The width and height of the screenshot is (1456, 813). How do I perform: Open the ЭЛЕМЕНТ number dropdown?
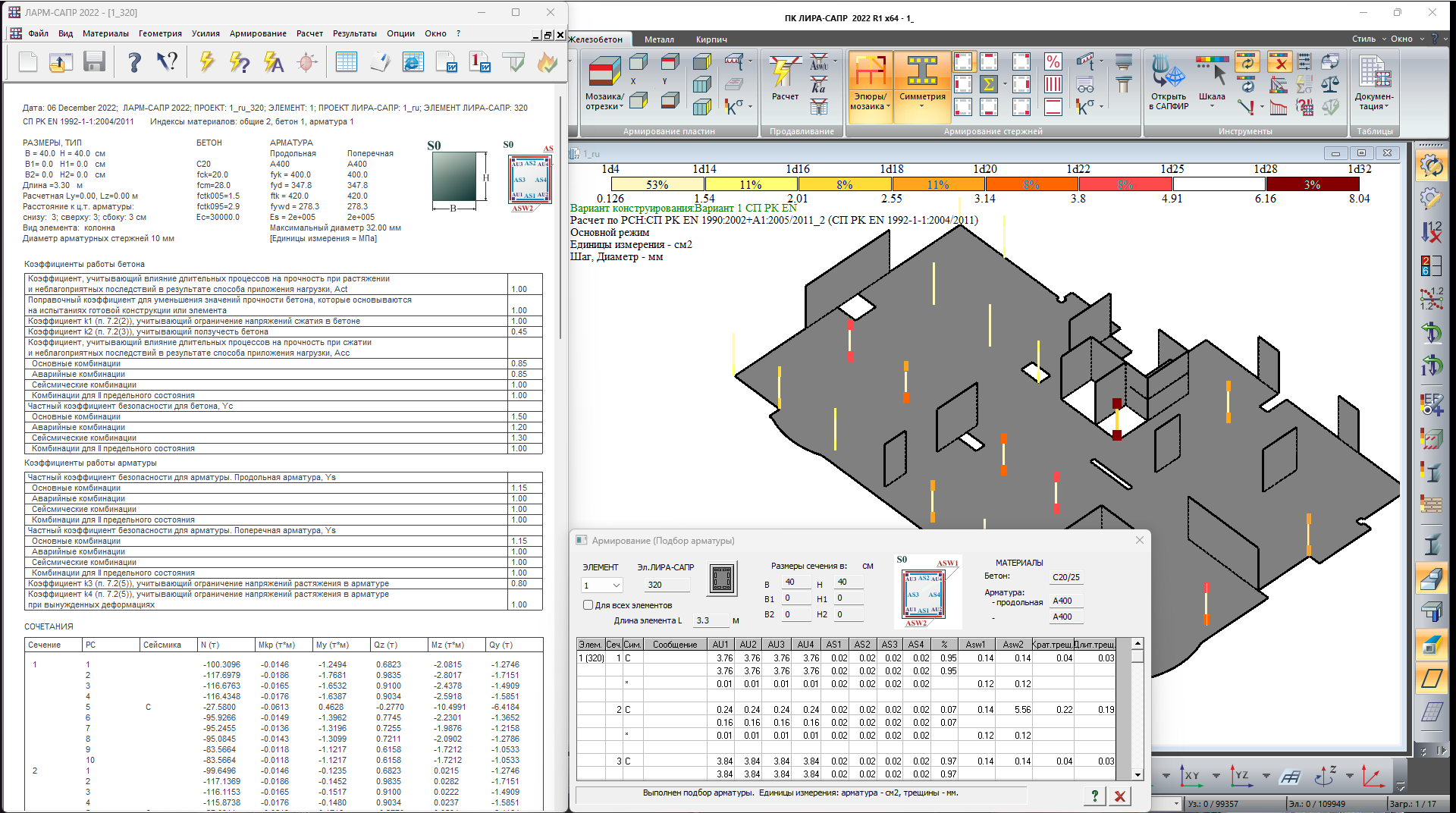(616, 585)
